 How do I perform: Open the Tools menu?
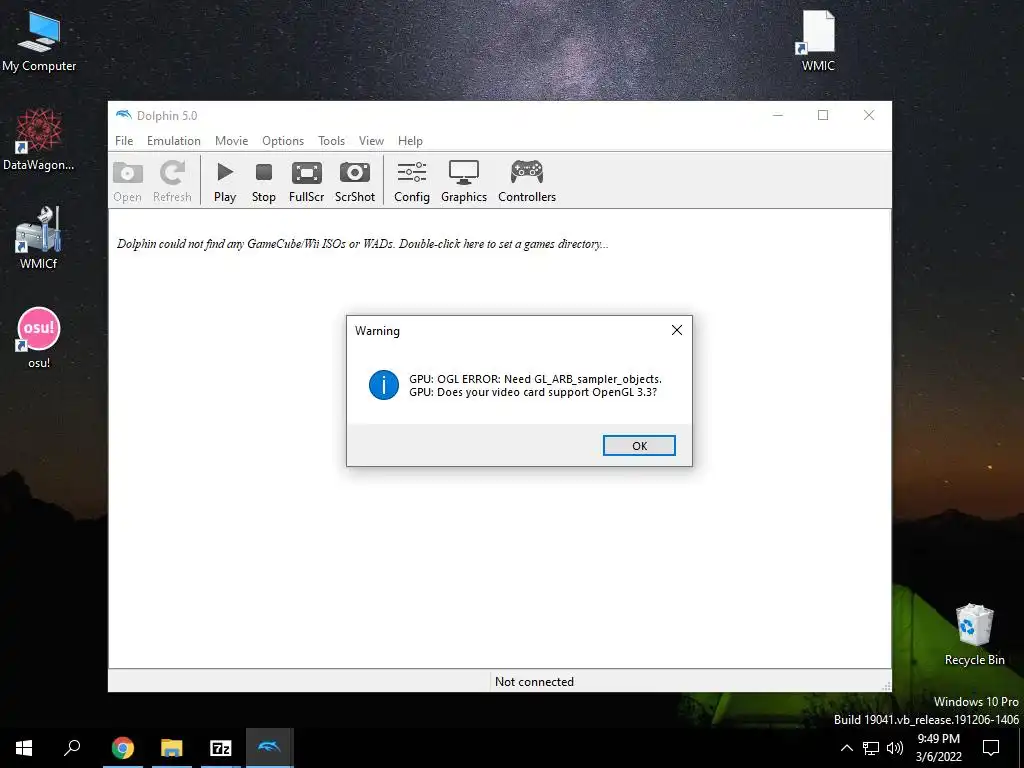tap(331, 140)
